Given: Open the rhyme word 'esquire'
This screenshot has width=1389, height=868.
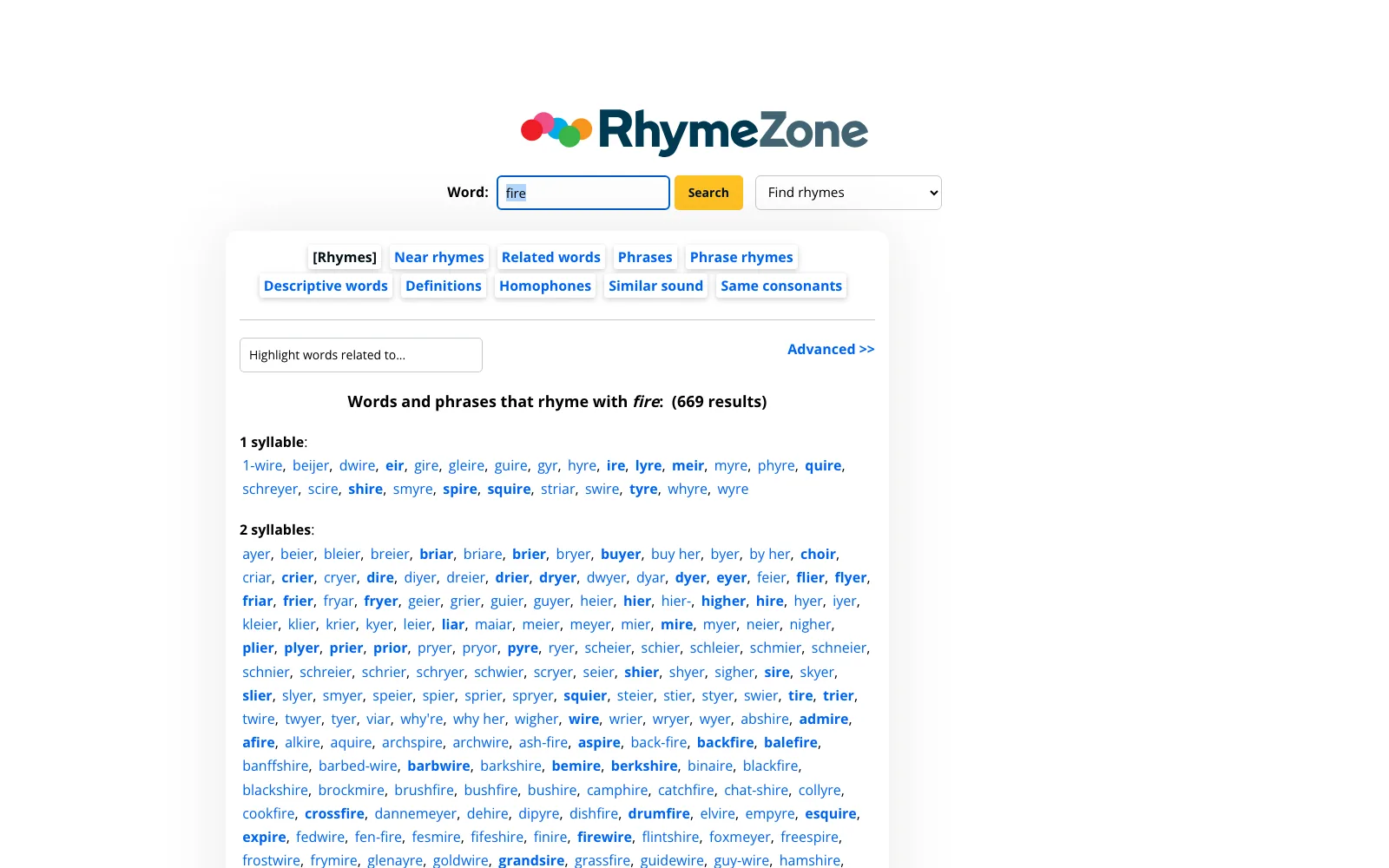Looking at the screenshot, I should click(831, 813).
